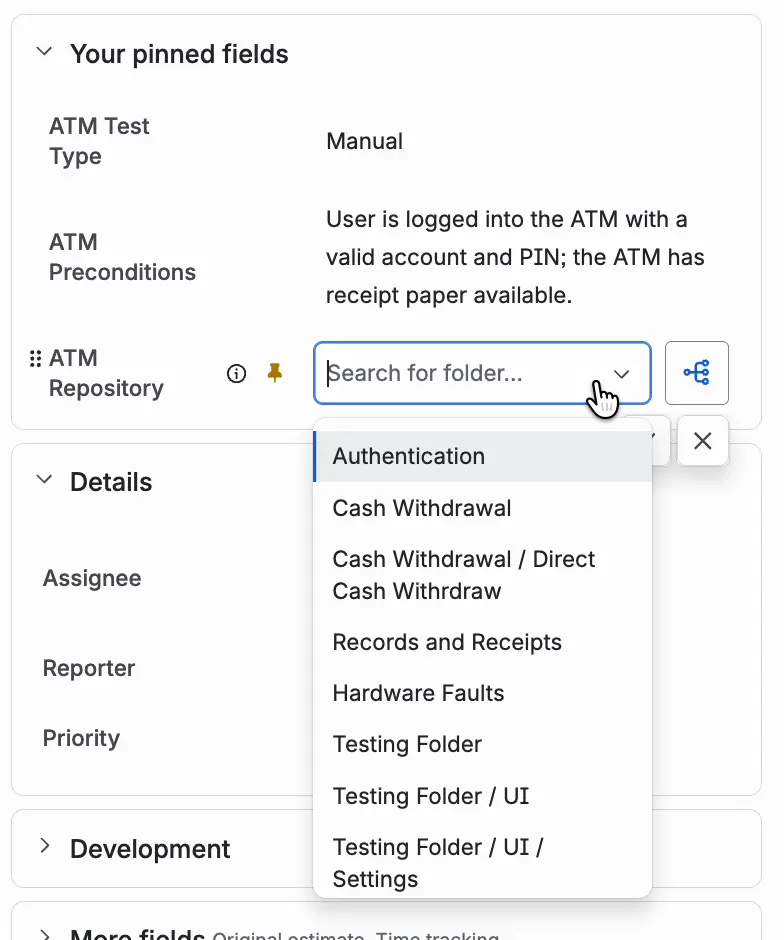This screenshot has height=940, width=784.
Task: Open the folder tree view icon button
Action: pos(696,373)
